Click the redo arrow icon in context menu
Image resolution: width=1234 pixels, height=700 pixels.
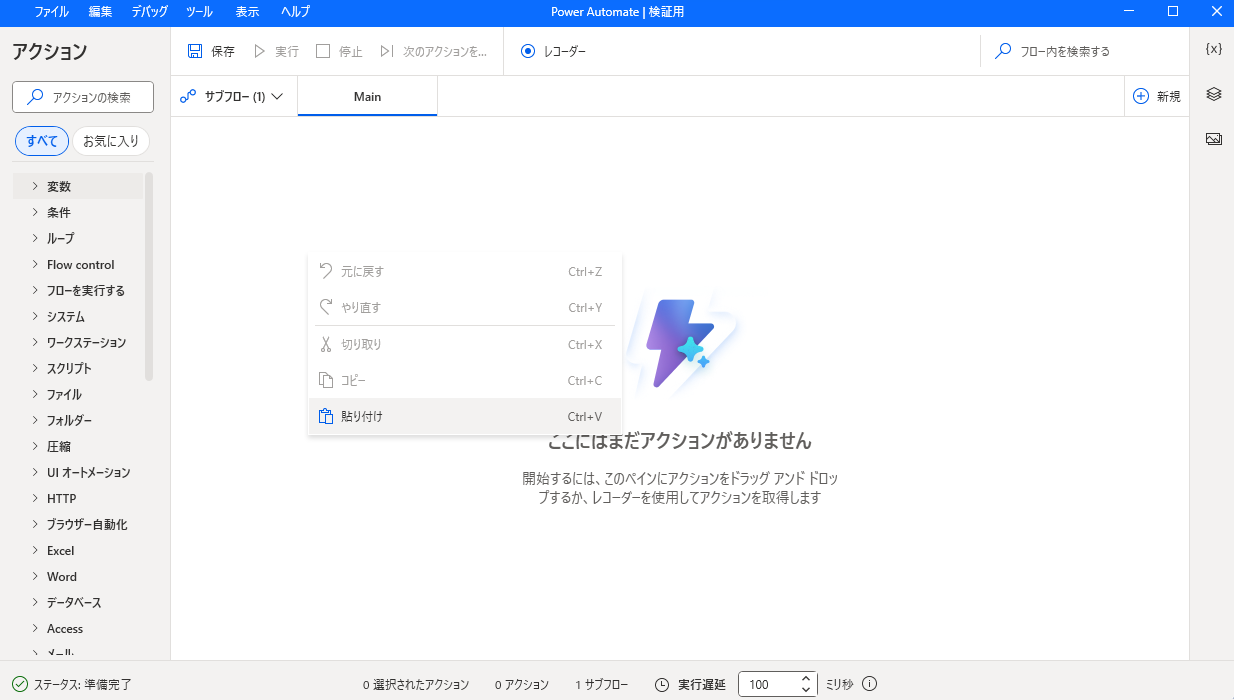[x=325, y=307]
